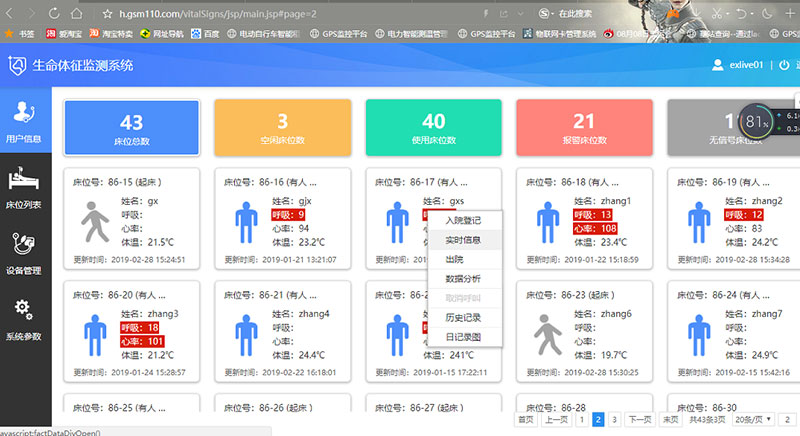Open 电动自行车智能 bookmark
This screenshot has height=436, width=800.
pyautogui.click(x=263, y=34)
